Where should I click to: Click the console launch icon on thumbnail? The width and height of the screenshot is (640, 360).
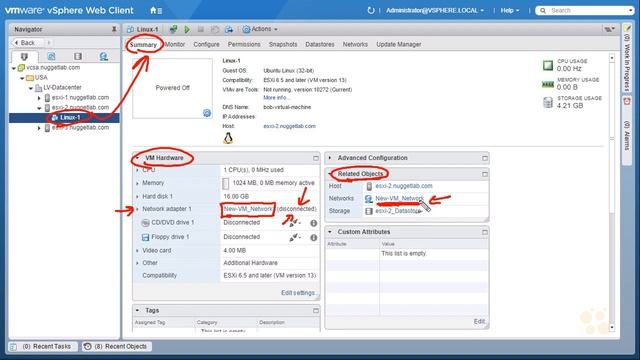207,113
